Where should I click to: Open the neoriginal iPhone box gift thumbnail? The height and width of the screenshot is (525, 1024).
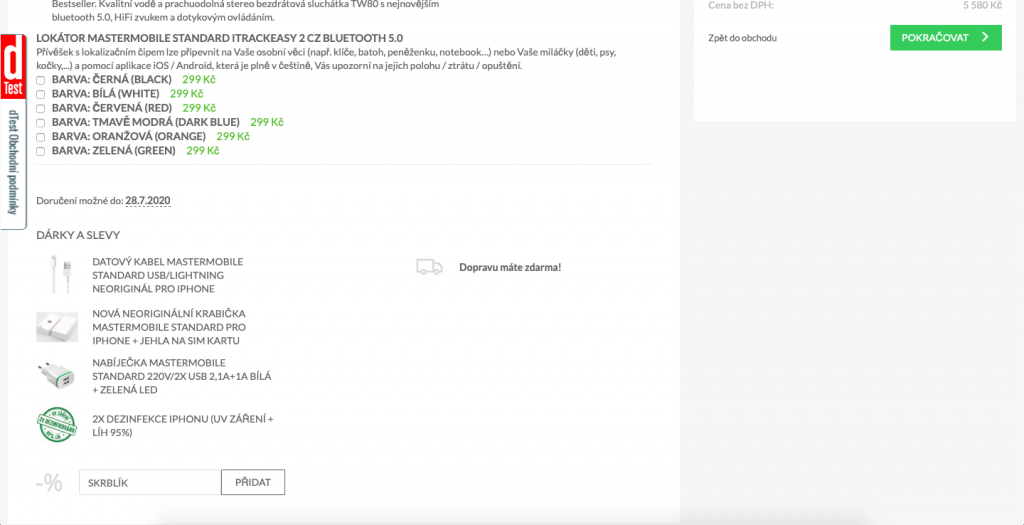pos(57,326)
